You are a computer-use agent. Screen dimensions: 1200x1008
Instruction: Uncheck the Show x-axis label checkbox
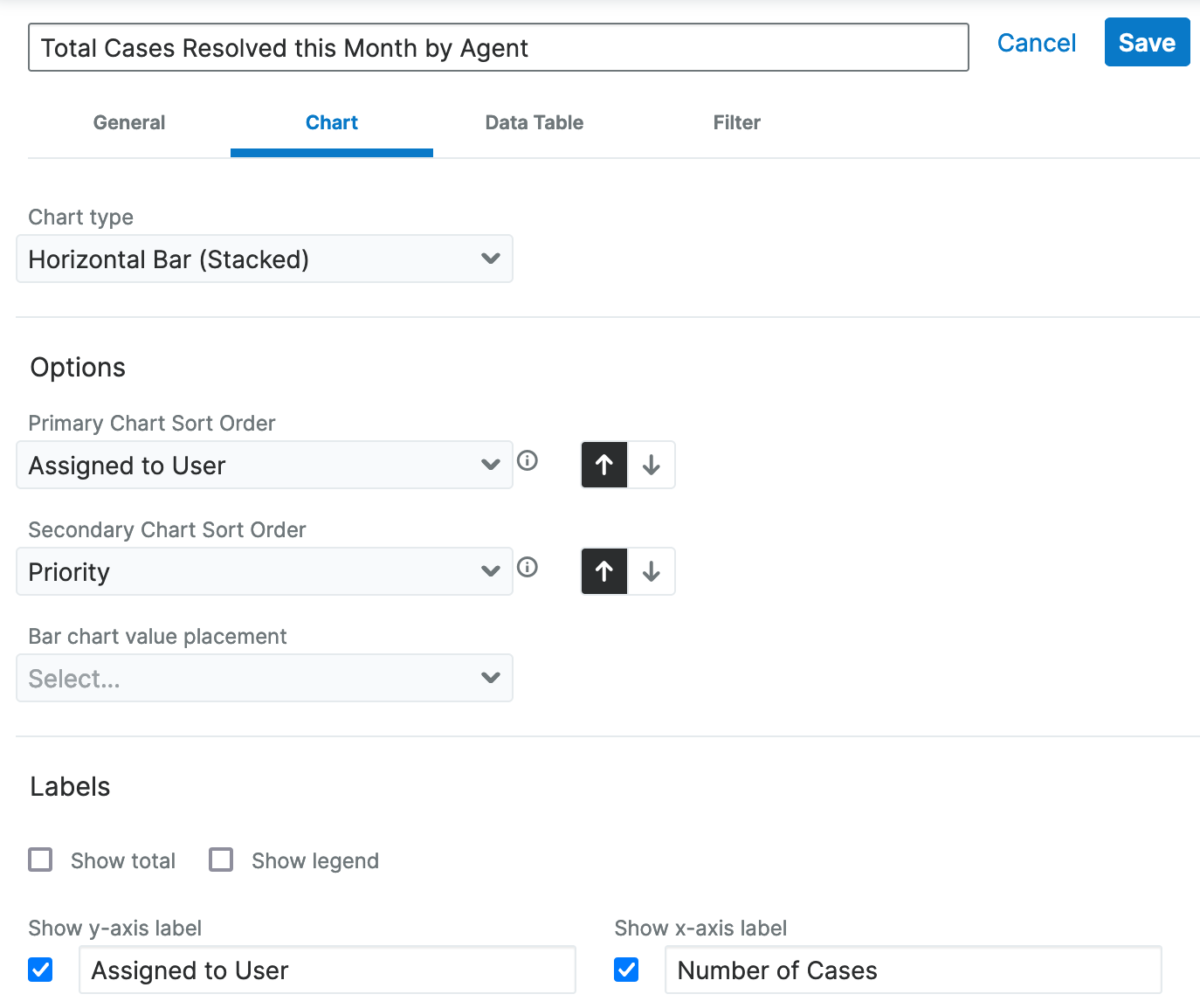tap(626, 970)
